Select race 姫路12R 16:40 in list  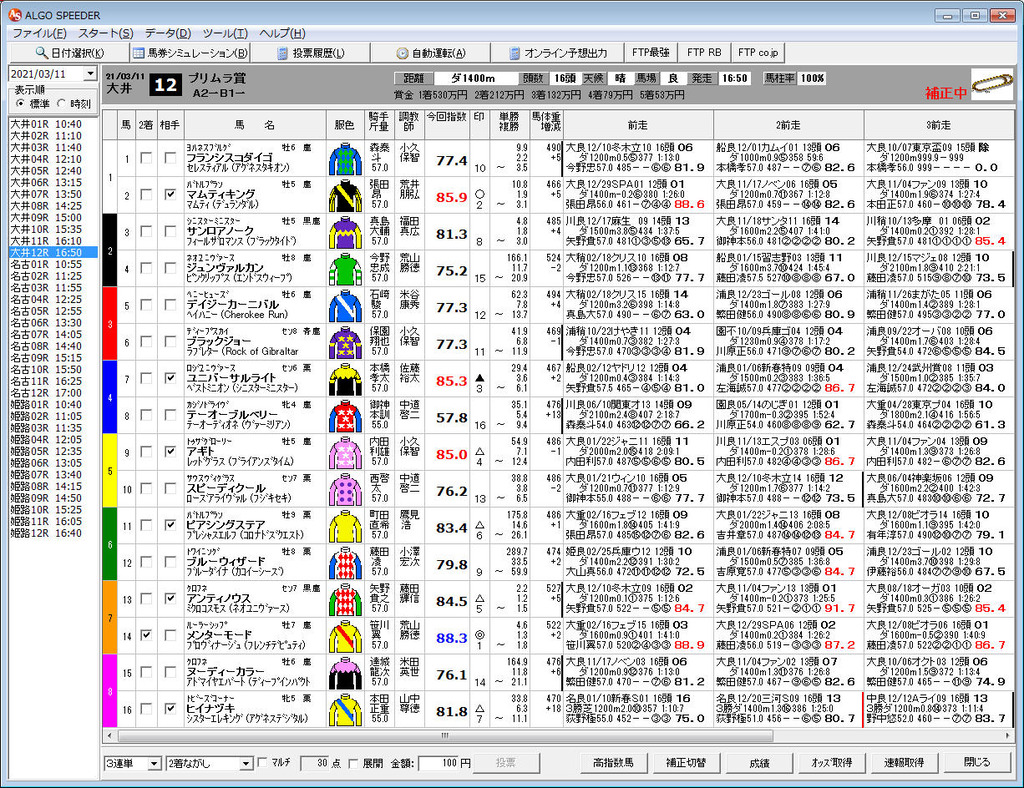53,533
